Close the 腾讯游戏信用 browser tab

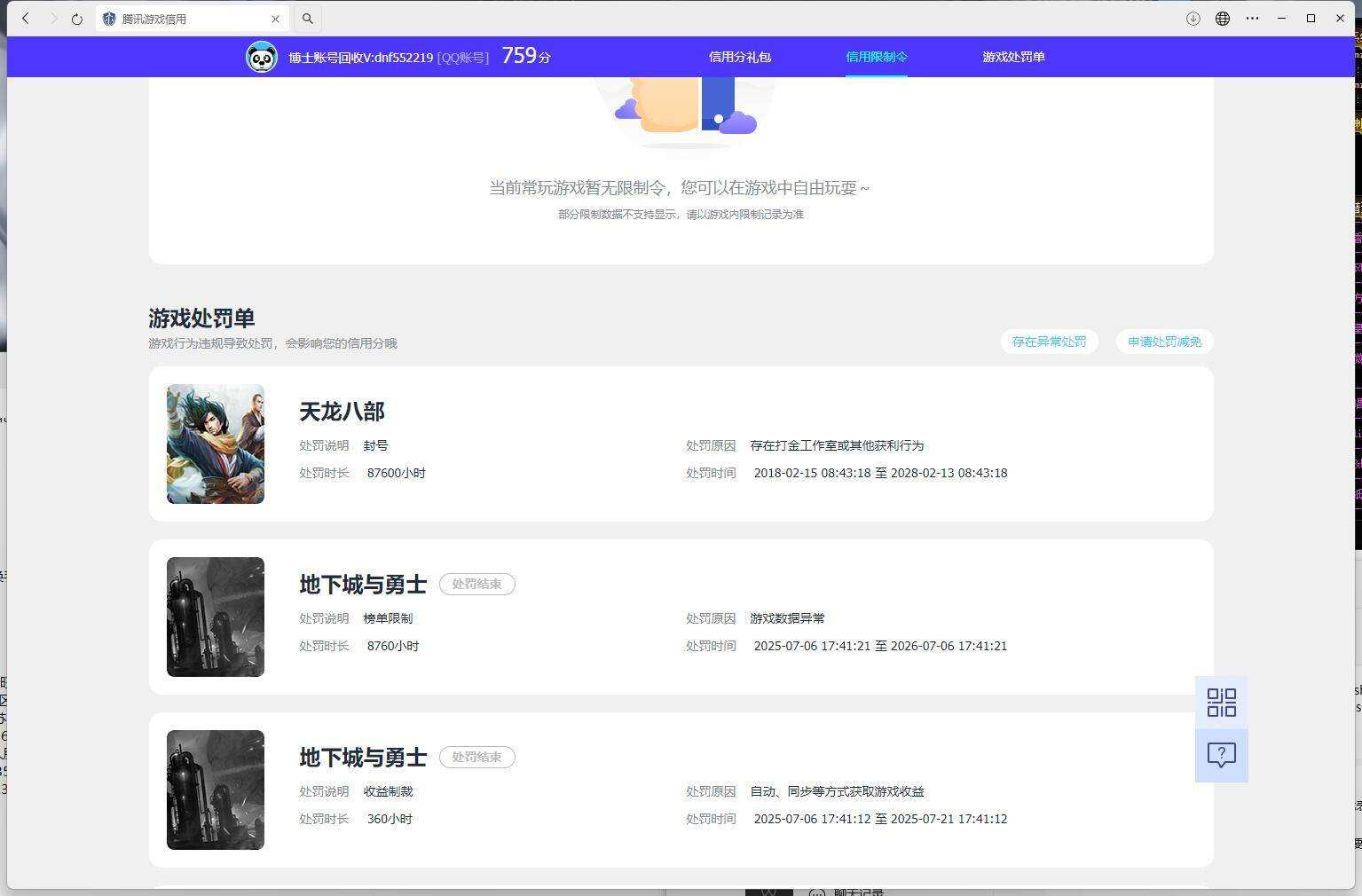(275, 19)
